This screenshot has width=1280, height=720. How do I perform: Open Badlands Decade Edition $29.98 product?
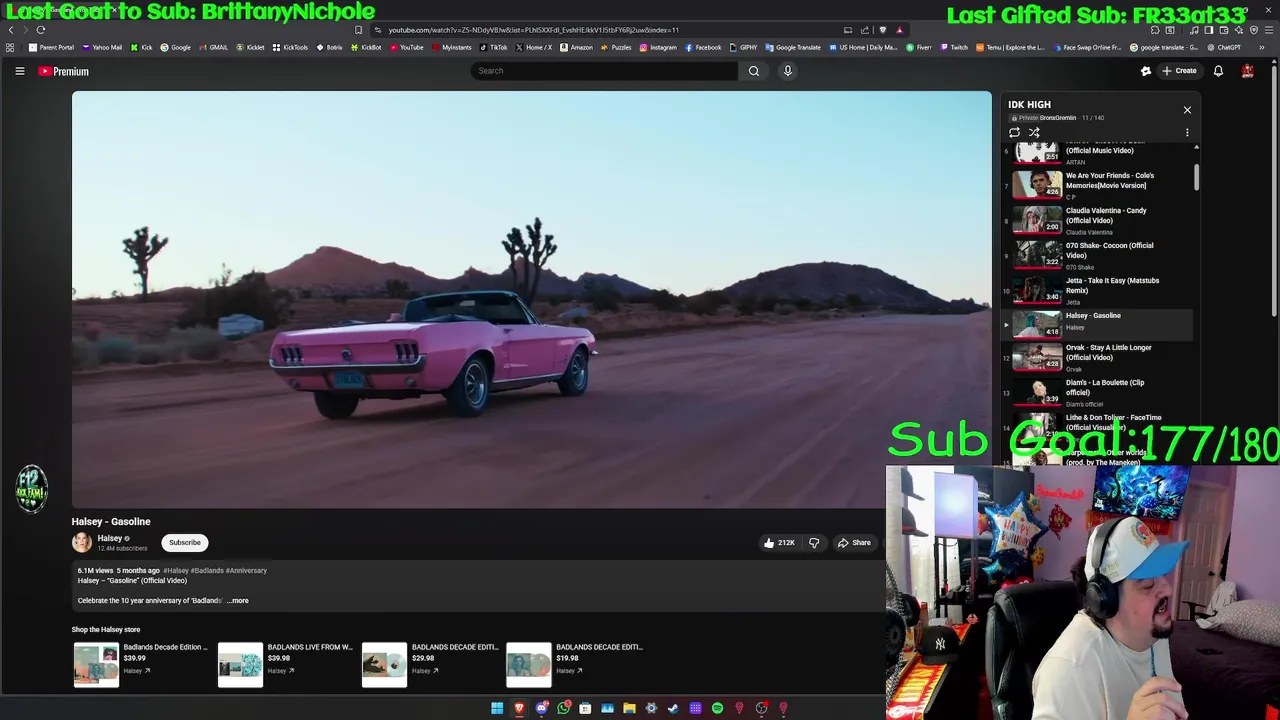(429, 665)
